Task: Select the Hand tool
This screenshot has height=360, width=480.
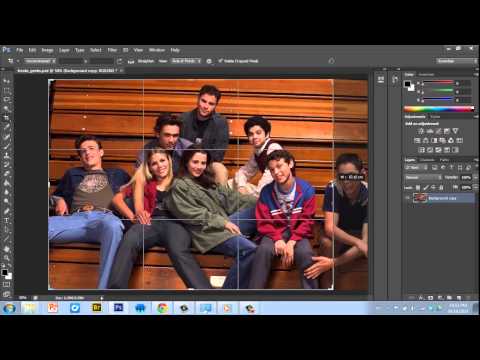Action: click(x=6, y=249)
